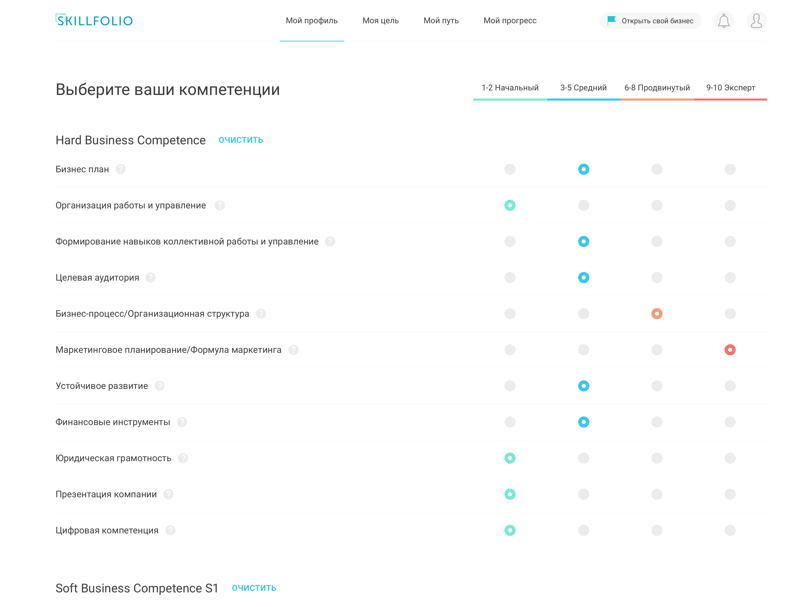The height and width of the screenshot is (607, 804).
Task: Click the notification bell icon
Action: click(x=723, y=21)
